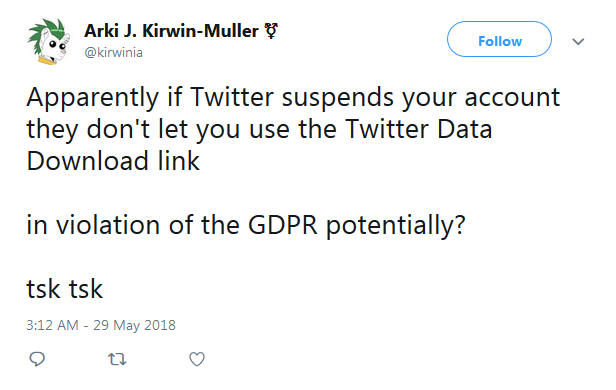Open the 3:12 AM - 29 May 2018 timestamp
The width and height of the screenshot is (616, 390).
(101, 325)
